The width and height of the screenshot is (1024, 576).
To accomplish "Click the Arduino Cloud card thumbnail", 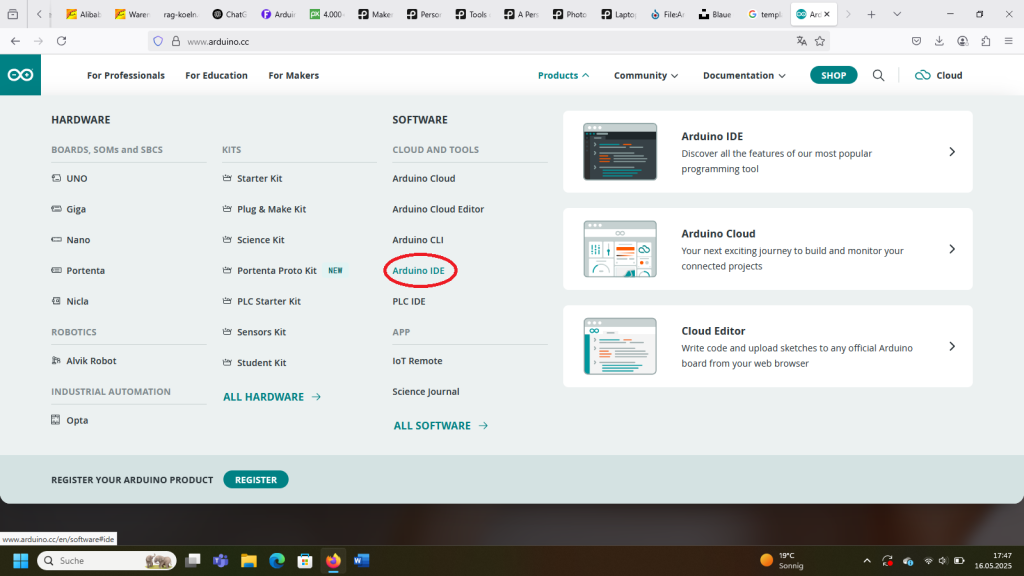I will [x=620, y=249].
